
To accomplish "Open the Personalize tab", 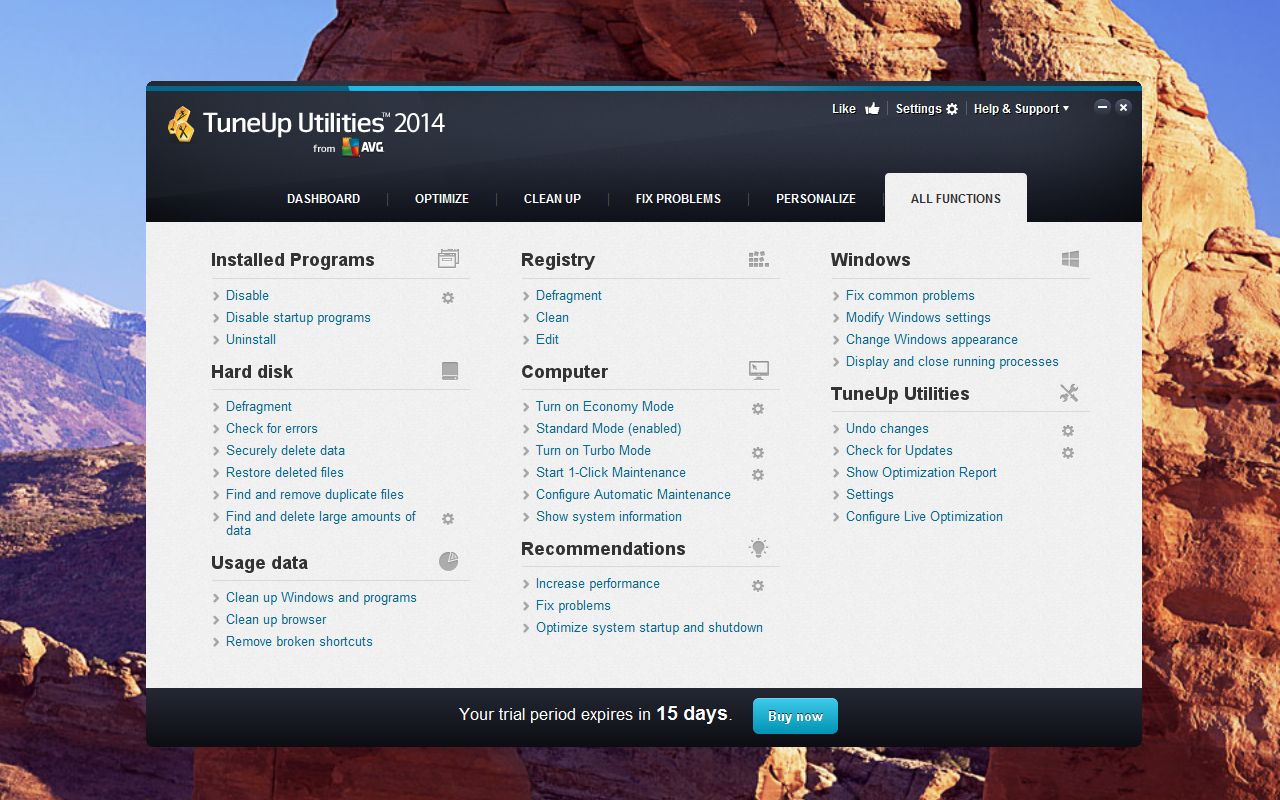I will pyautogui.click(x=816, y=199).
